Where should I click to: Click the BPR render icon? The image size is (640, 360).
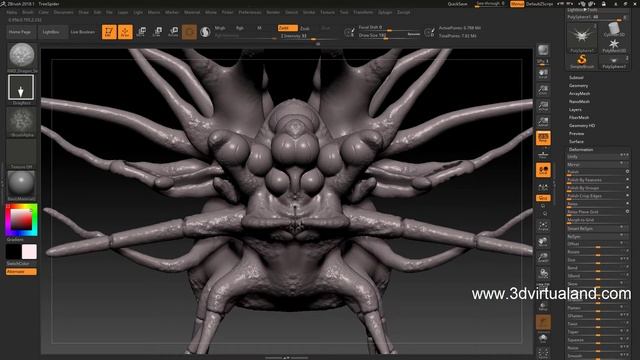(x=543, y=50)
